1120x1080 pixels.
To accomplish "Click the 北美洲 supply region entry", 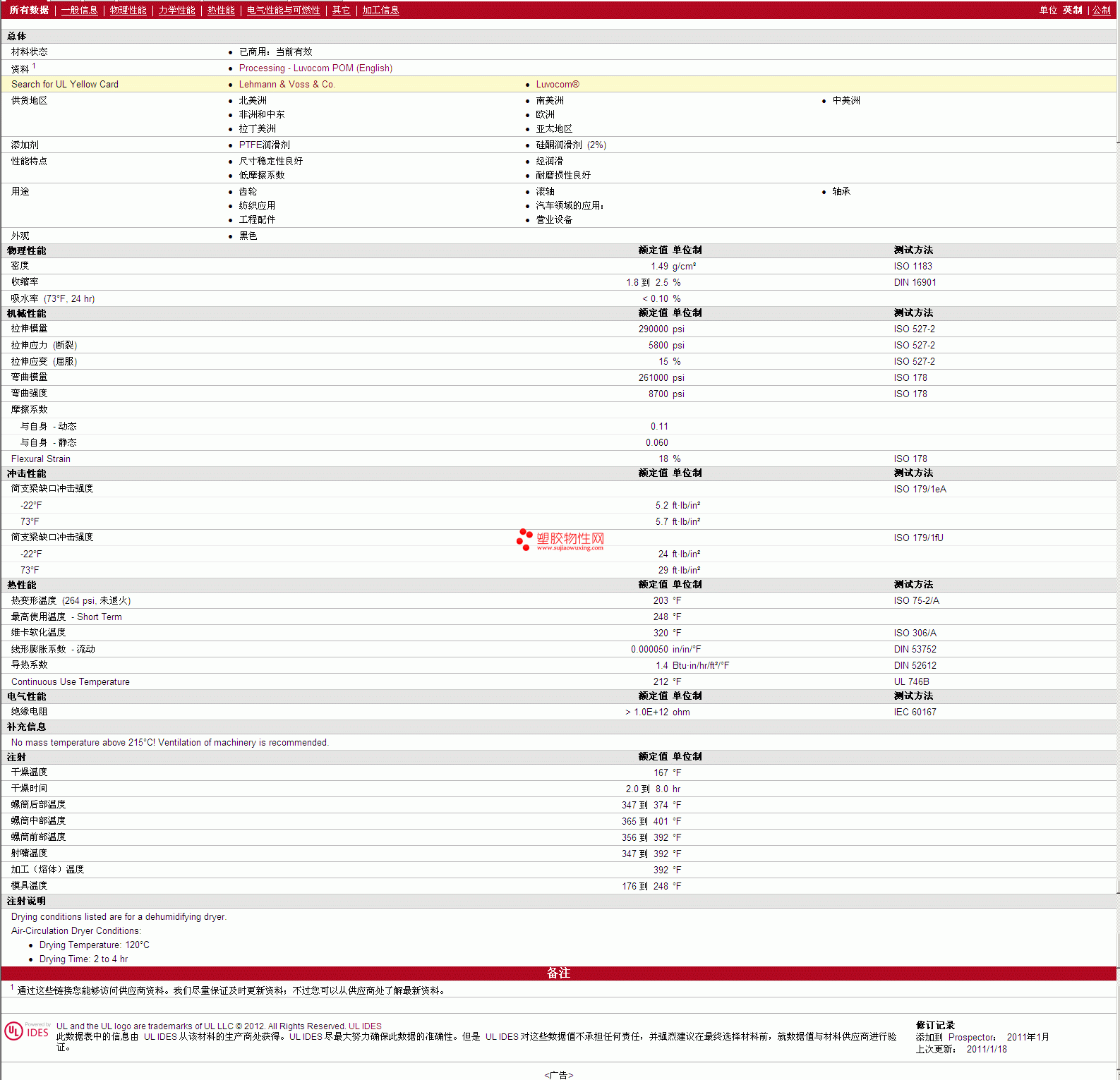I will coord(253,100).
